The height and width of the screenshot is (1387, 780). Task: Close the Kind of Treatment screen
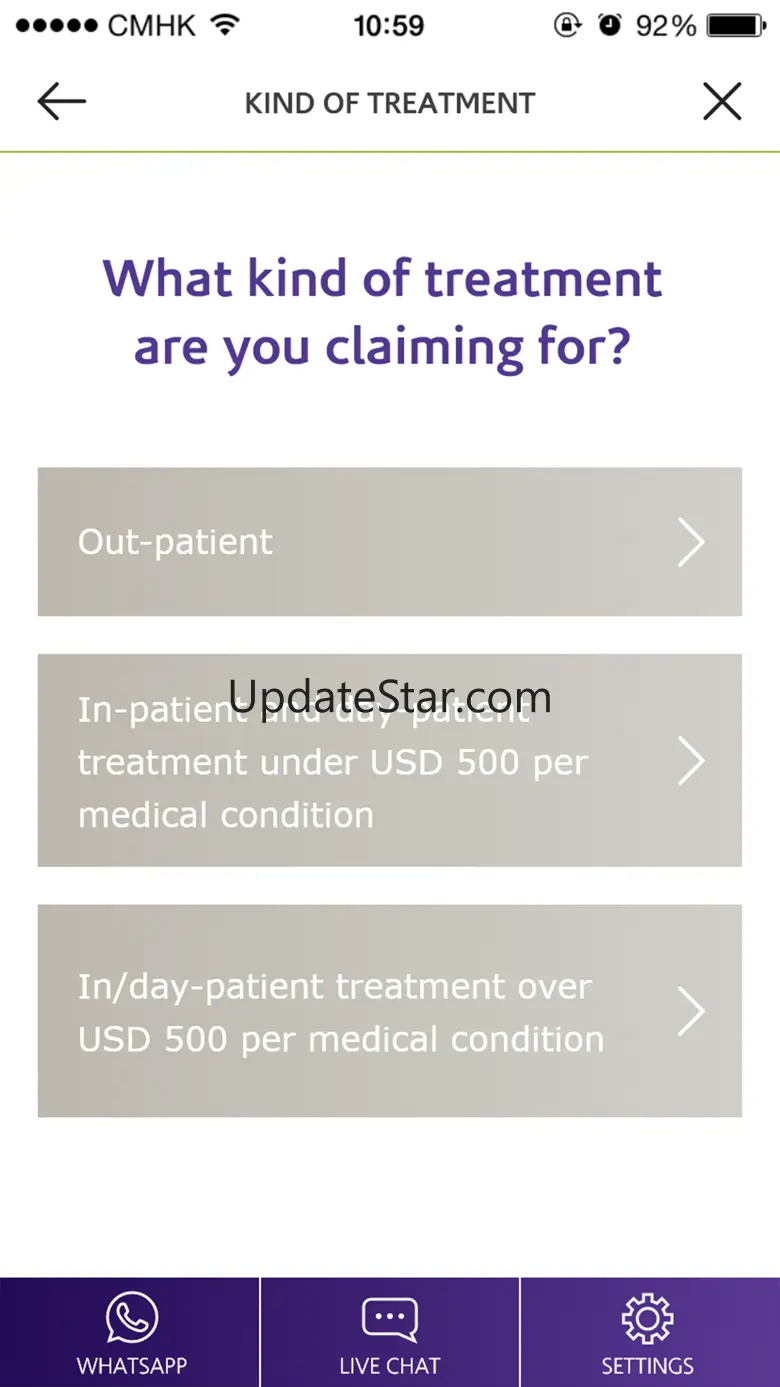pos(722,102)
